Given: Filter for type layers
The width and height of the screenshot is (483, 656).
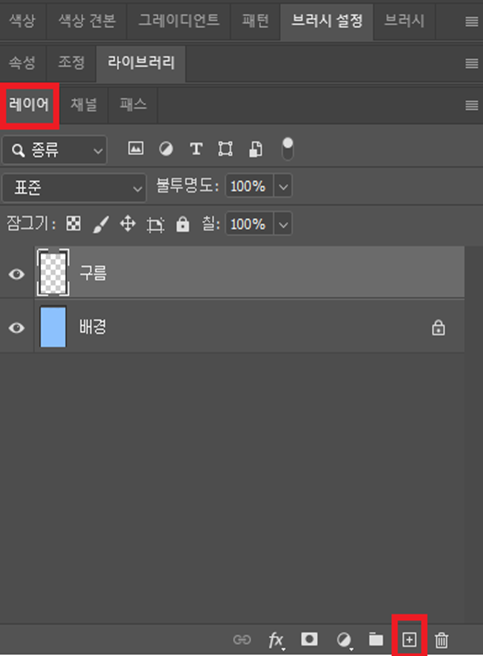Looking at the screenshot, I should coord(196,149).
